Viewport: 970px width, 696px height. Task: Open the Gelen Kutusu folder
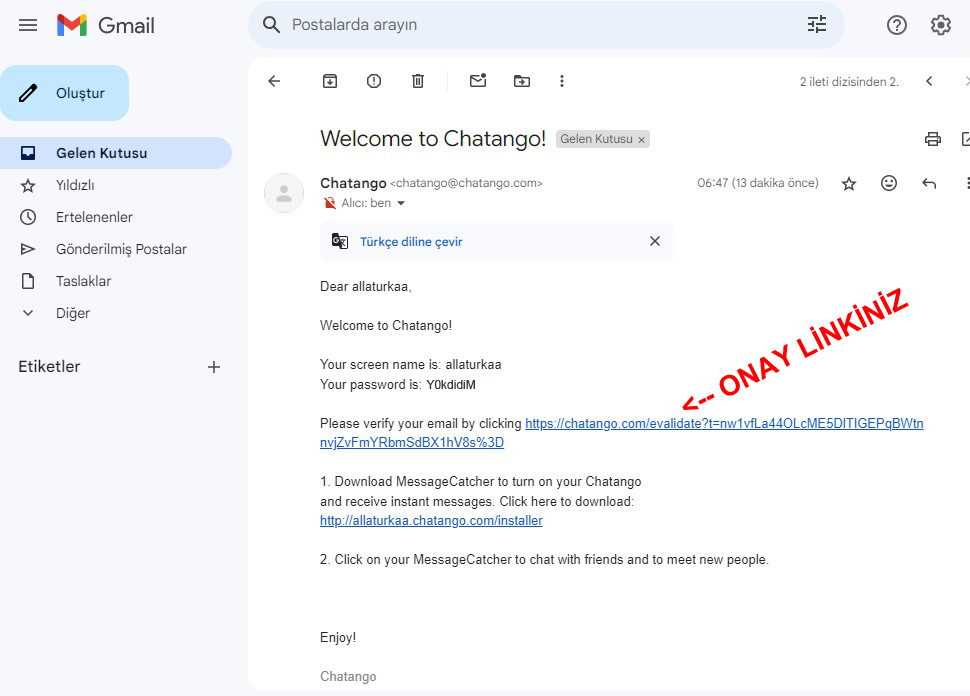(101, 153)
